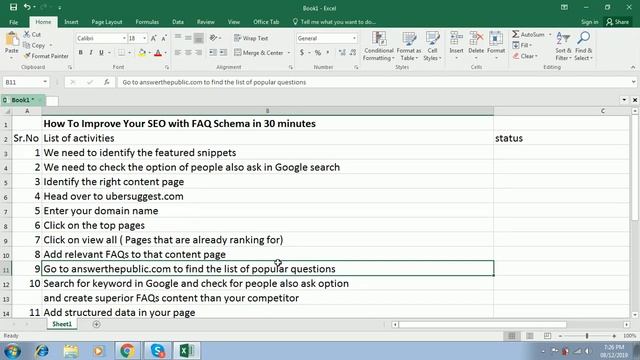Add a new sheet
This screenshot has width=640, height=360.
click(x=96, y=324)
